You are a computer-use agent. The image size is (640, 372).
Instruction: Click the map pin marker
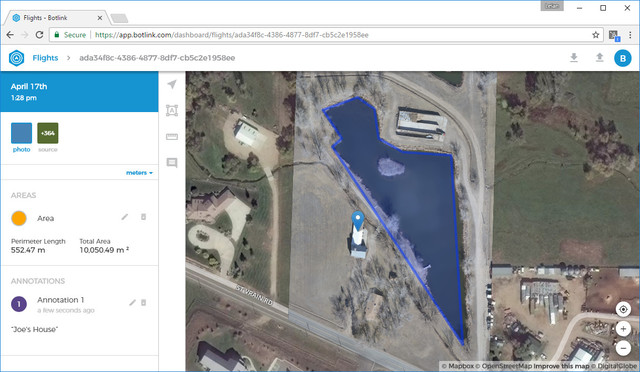(358, 221)
